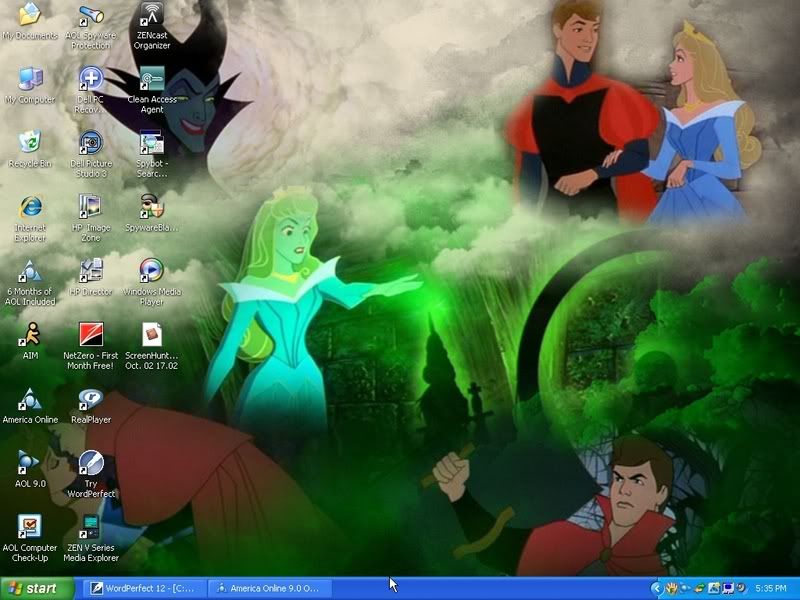Select the AIM running man icon
Viewport: 800px width, 600px height.
[x=30, y=335]
